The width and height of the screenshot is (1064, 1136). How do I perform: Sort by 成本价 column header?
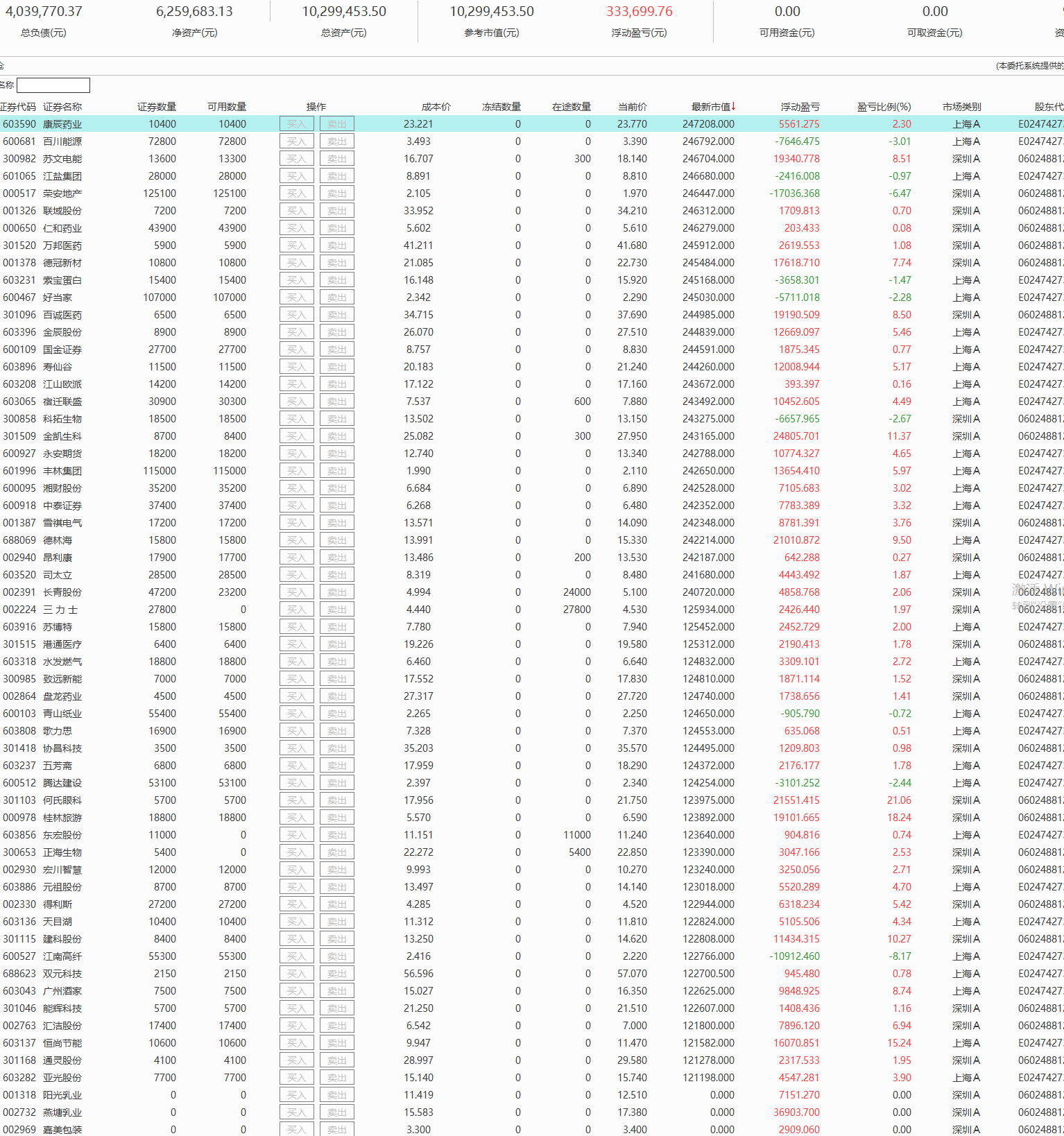pyautogui.click(x=436, y=107)
